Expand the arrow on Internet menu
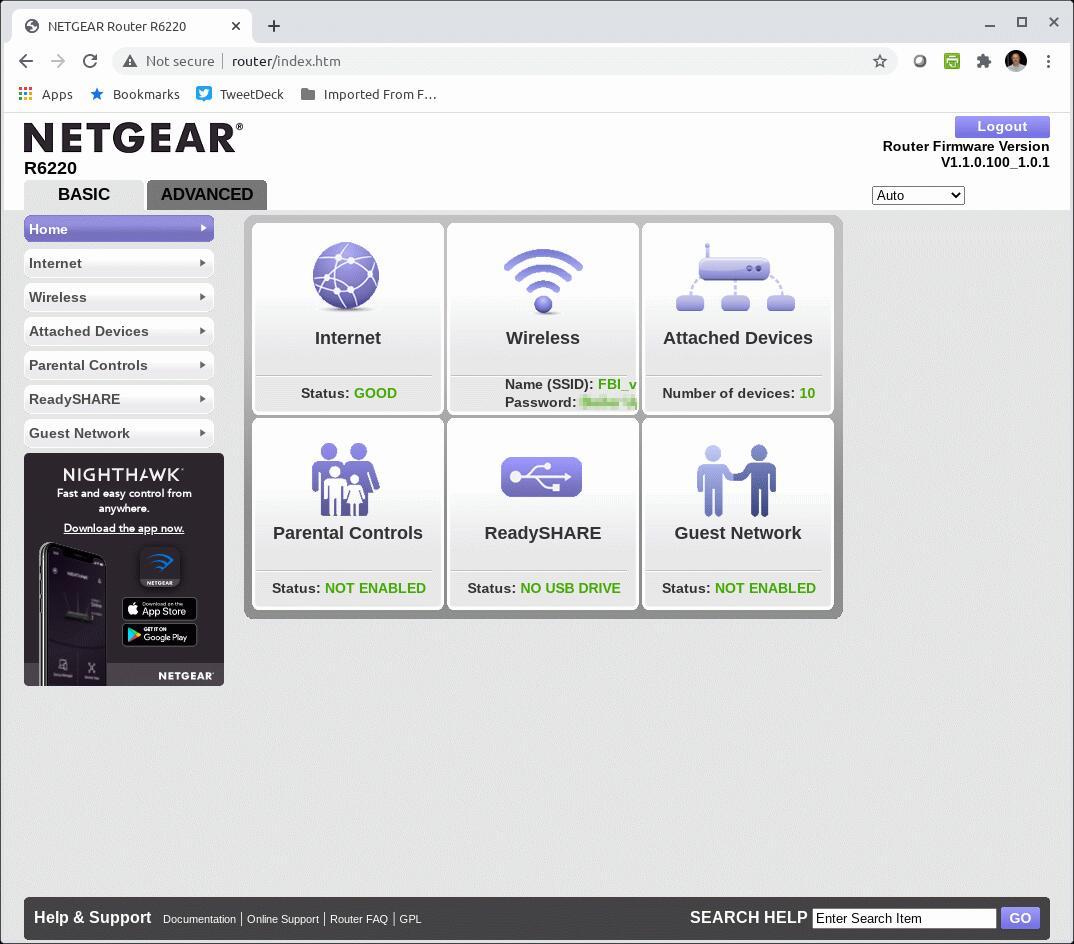This screenshot has width=1074, height=944. point(203,262)
